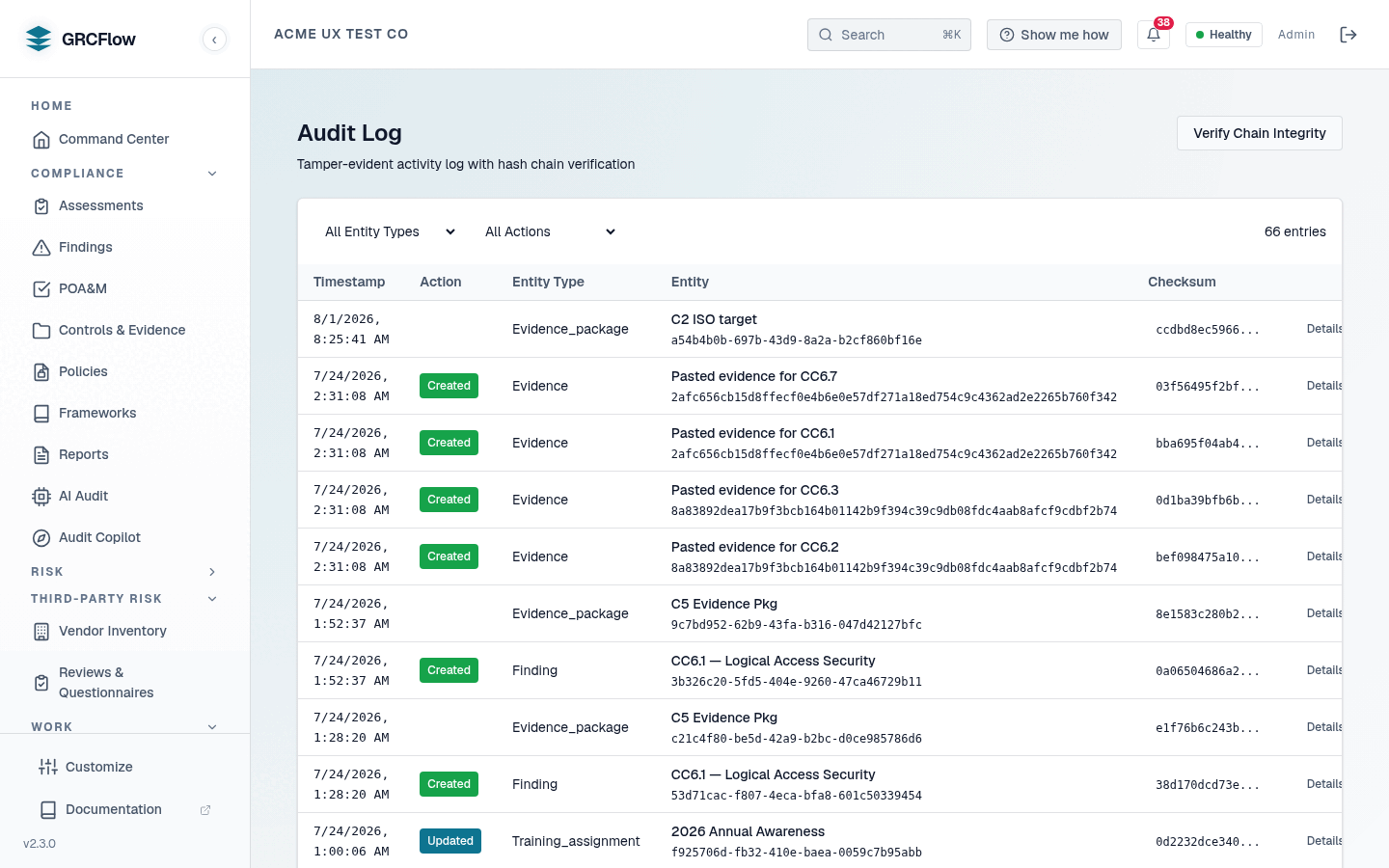The height and width of the screenshot is (868, 1389).
Task: Click the Timestamp column header
Action: pos(349,282)
